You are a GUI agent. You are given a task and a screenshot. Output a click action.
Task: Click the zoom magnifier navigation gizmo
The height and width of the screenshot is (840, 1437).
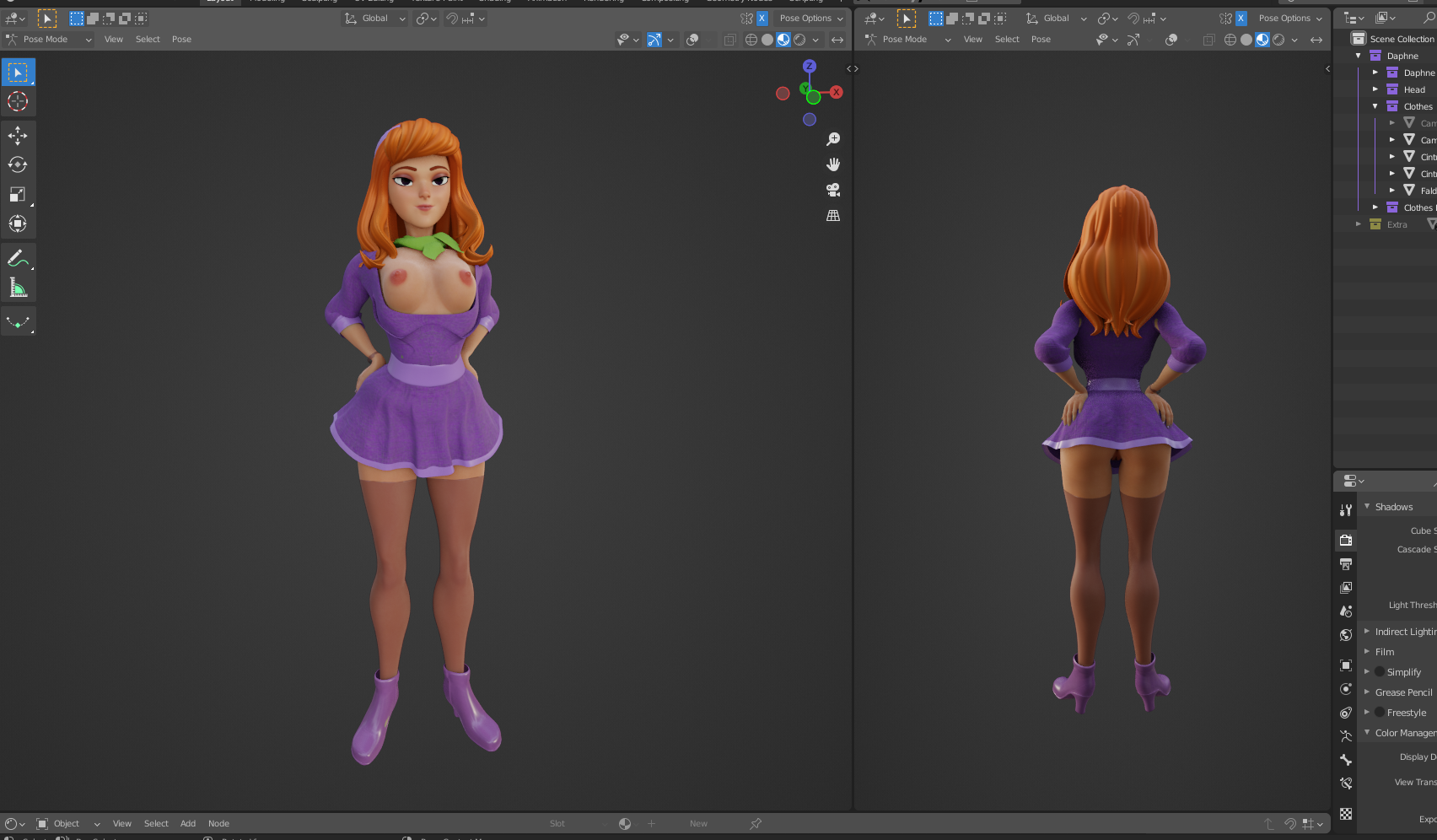[x=833, y=139]
